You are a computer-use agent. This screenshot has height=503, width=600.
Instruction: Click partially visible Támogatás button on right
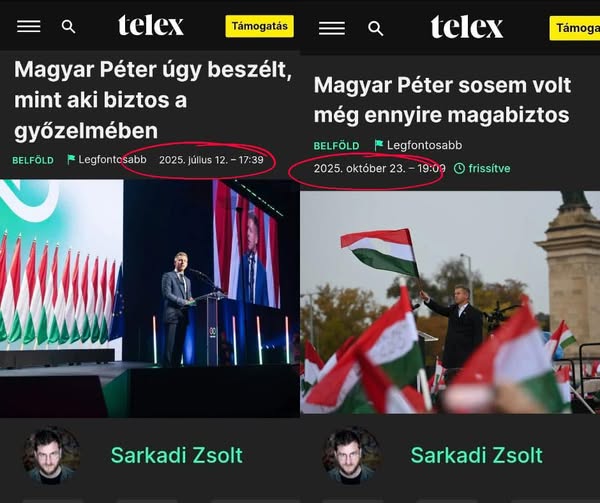pos(575,28)
